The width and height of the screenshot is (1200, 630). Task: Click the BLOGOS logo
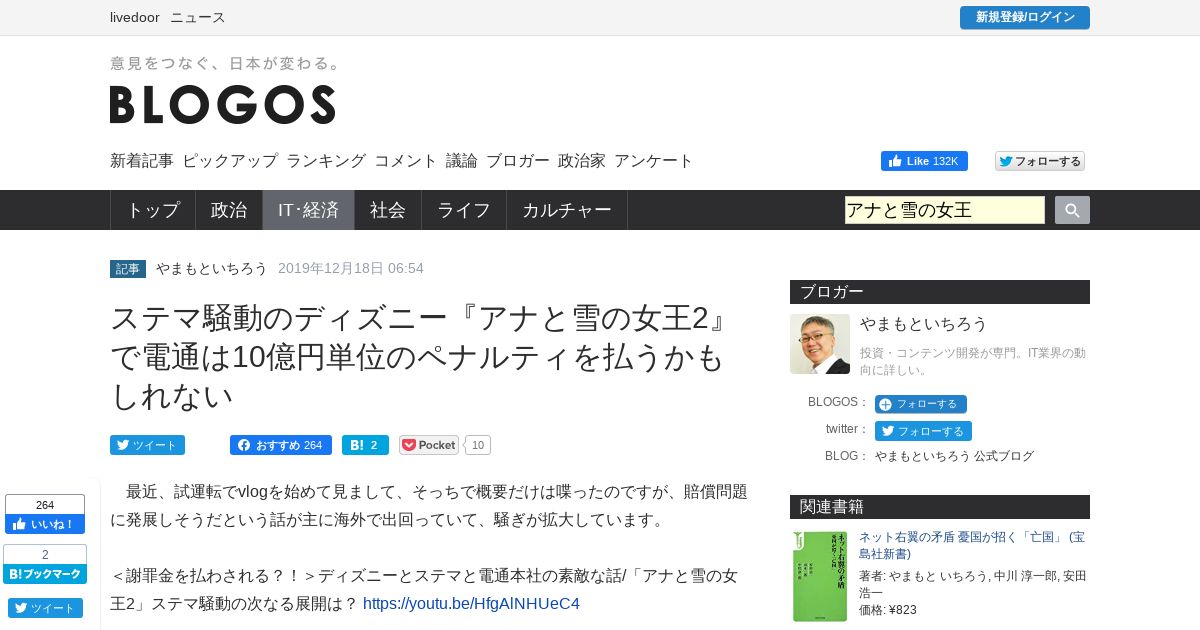point(223,104)
